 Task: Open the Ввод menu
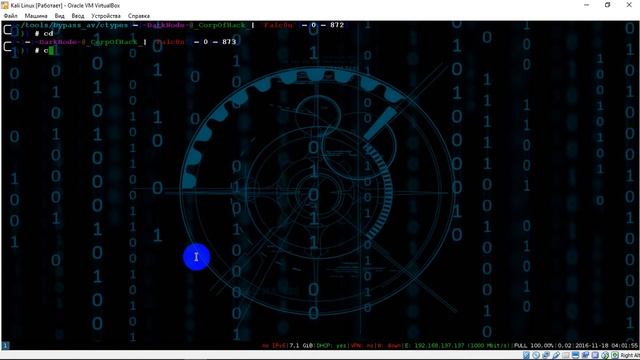pyautogui.click(x=78, y=16)
